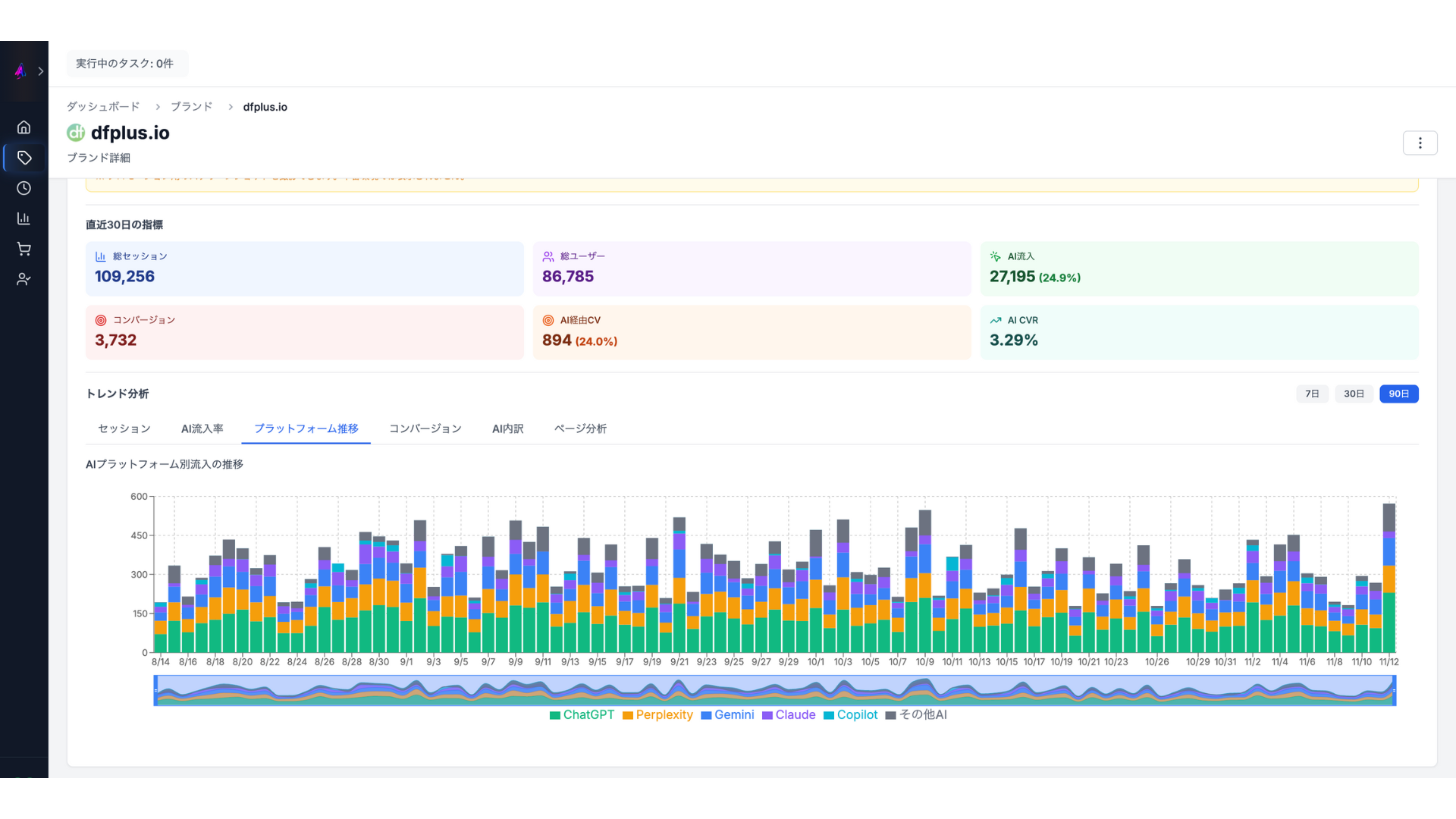Viewport: 1456px width, 819px height.
Task: Toggle the ChatGPT legend series
Action: 582,715
